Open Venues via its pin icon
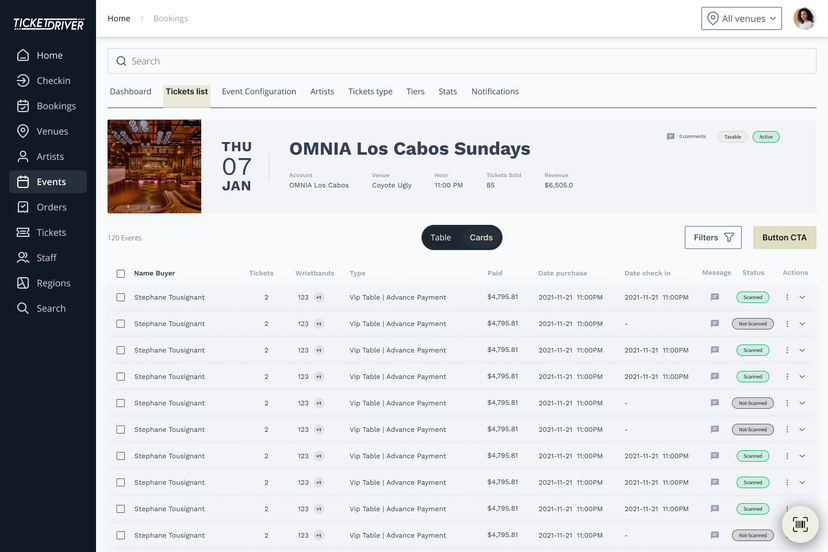 [23, 131]
